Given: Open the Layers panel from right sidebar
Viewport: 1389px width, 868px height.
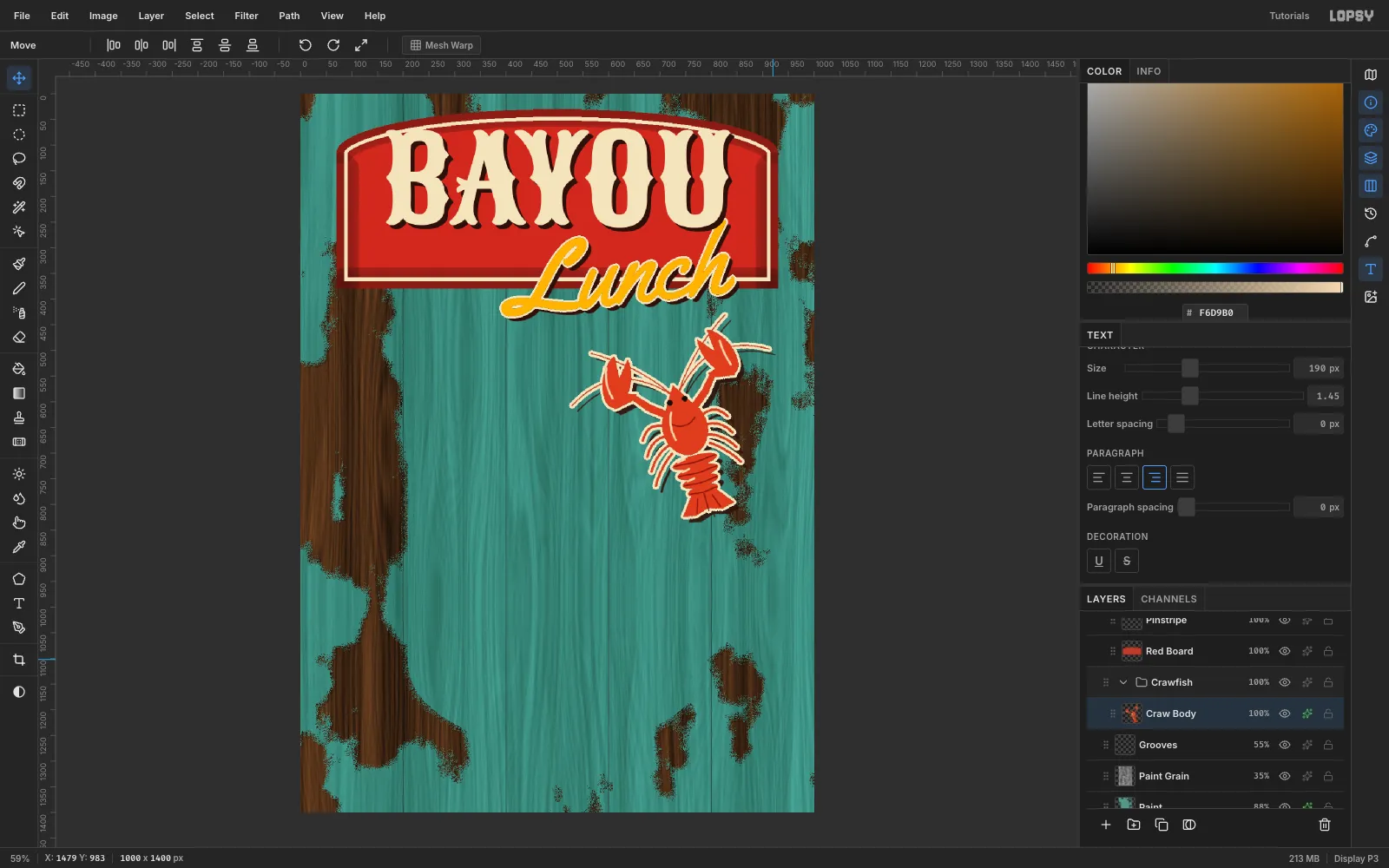Looking at the screenshot, I should tap(1371, 158).
